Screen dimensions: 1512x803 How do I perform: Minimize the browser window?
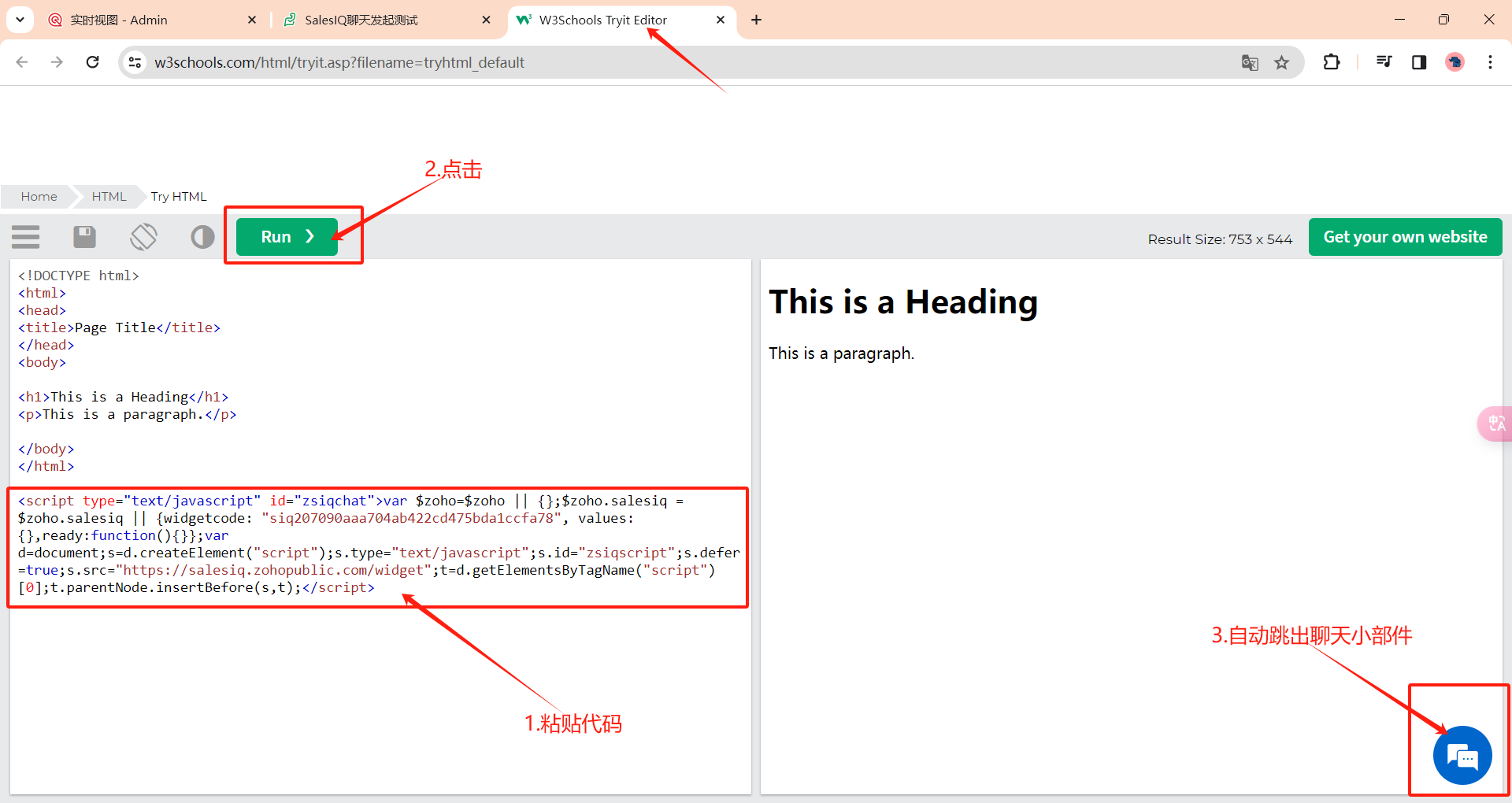pyautogui.click(x=1399, y=20)
